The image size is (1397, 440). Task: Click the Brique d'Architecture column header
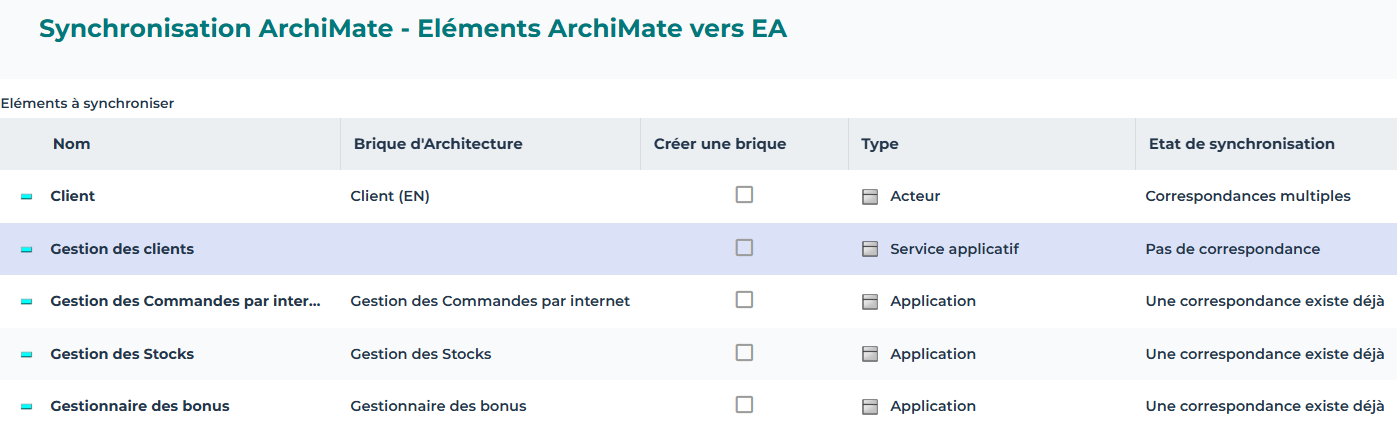(x=438, y=144)
